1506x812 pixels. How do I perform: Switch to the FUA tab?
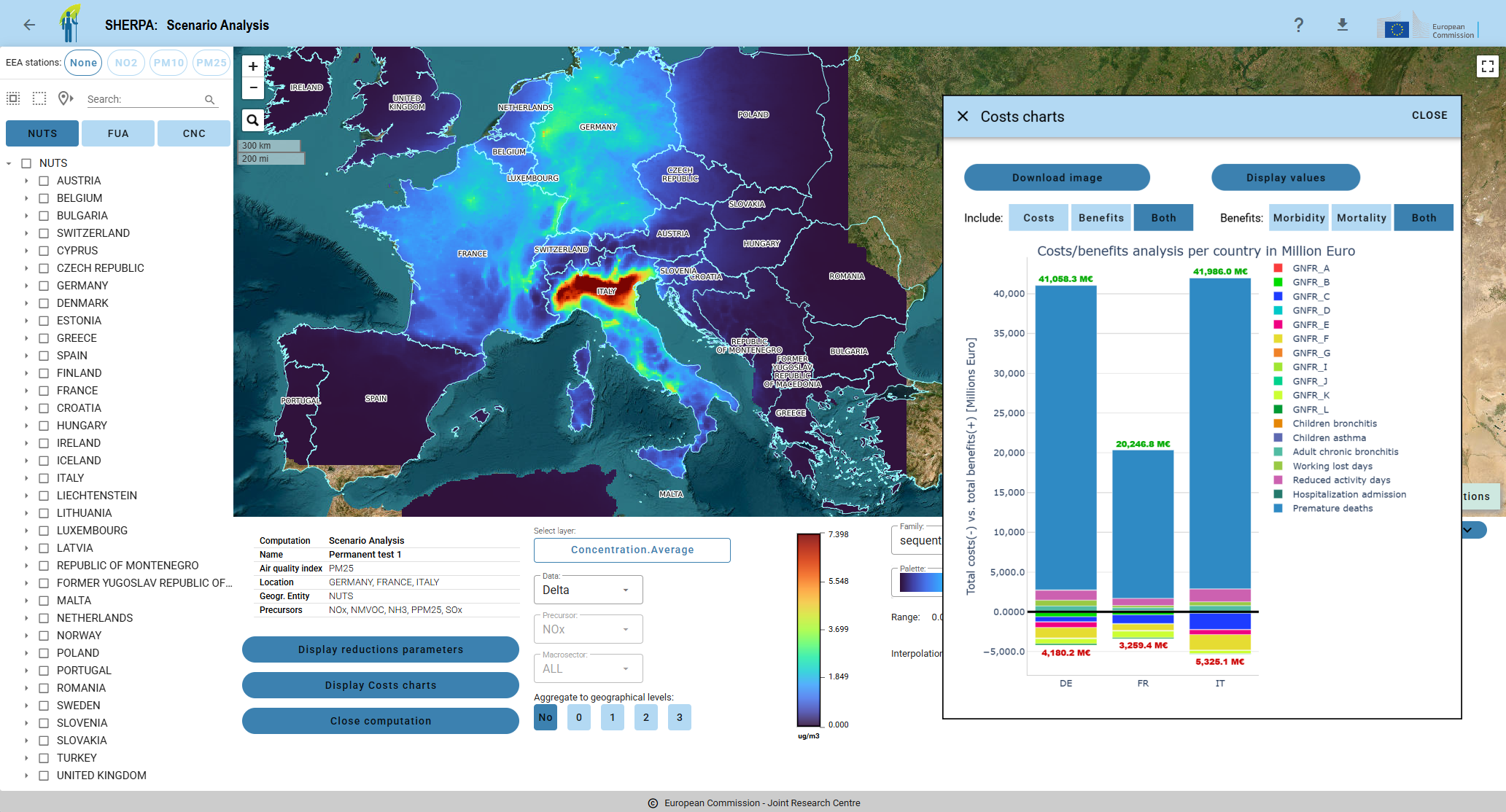118,133
